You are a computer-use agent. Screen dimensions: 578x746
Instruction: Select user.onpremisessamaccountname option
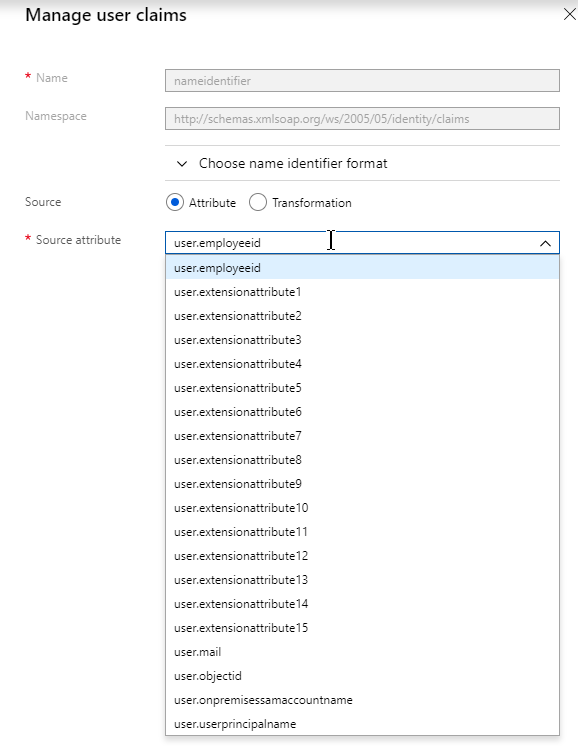click(x=362, y=700)
